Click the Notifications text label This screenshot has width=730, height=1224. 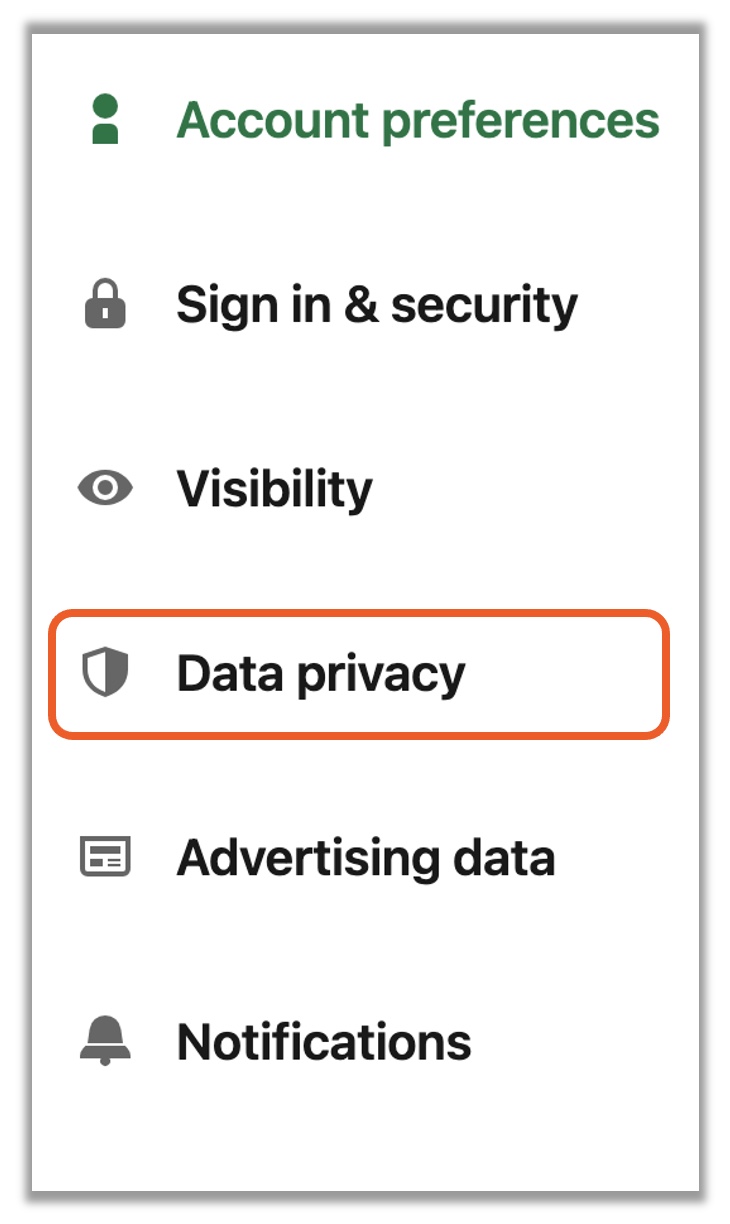click(324, 1042)
